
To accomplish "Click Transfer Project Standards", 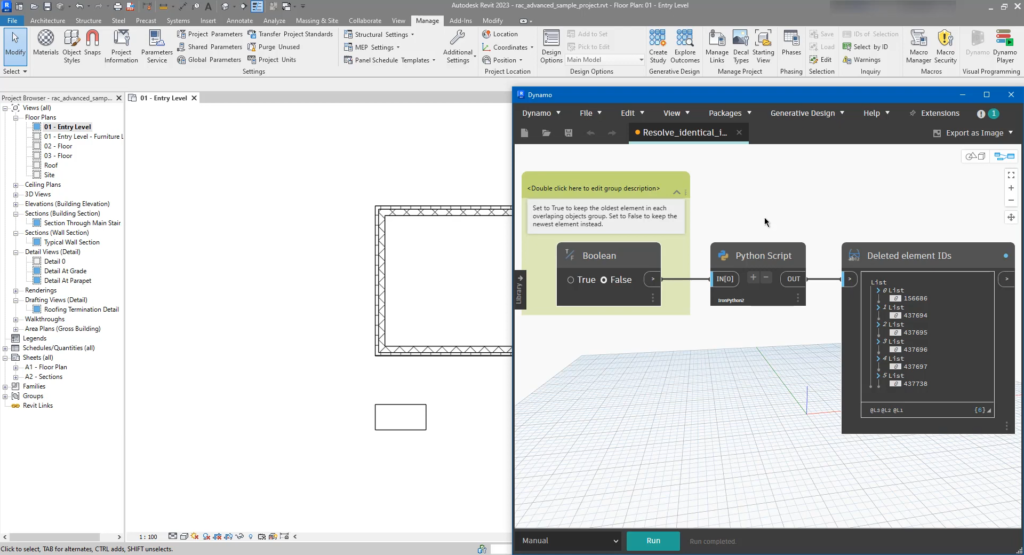I will click(290, 34).
